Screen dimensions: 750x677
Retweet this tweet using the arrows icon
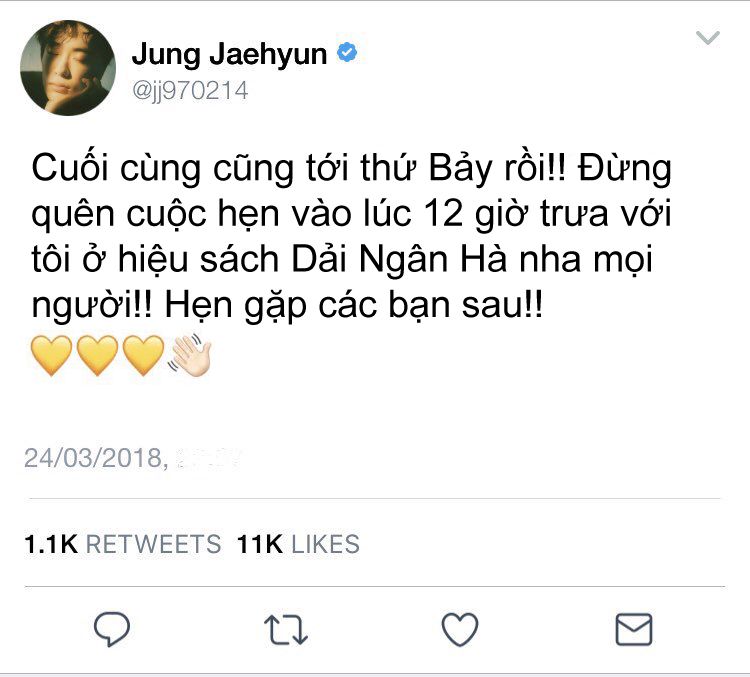point(286,630)
